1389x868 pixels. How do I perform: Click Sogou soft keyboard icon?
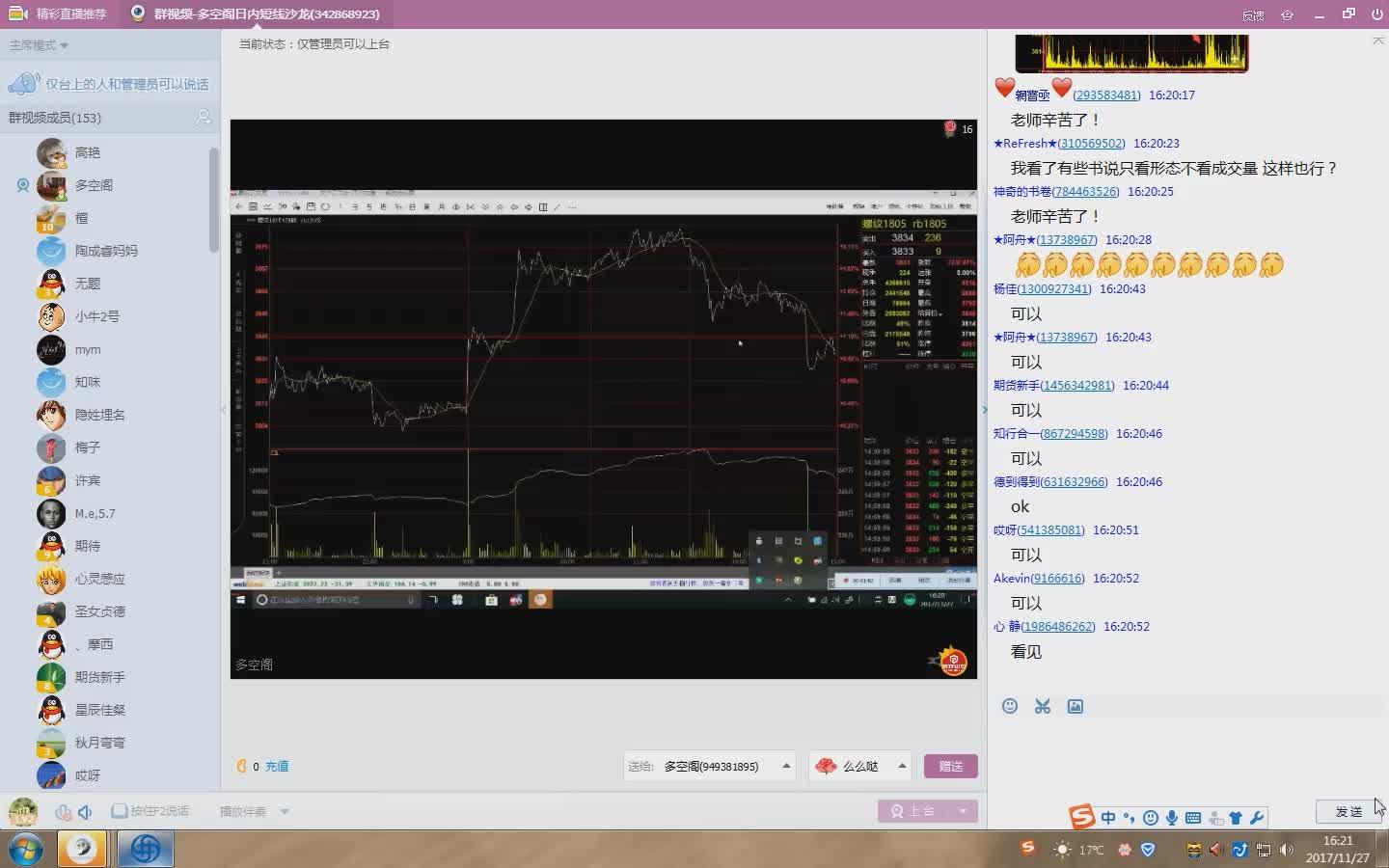pos(1193,818)
